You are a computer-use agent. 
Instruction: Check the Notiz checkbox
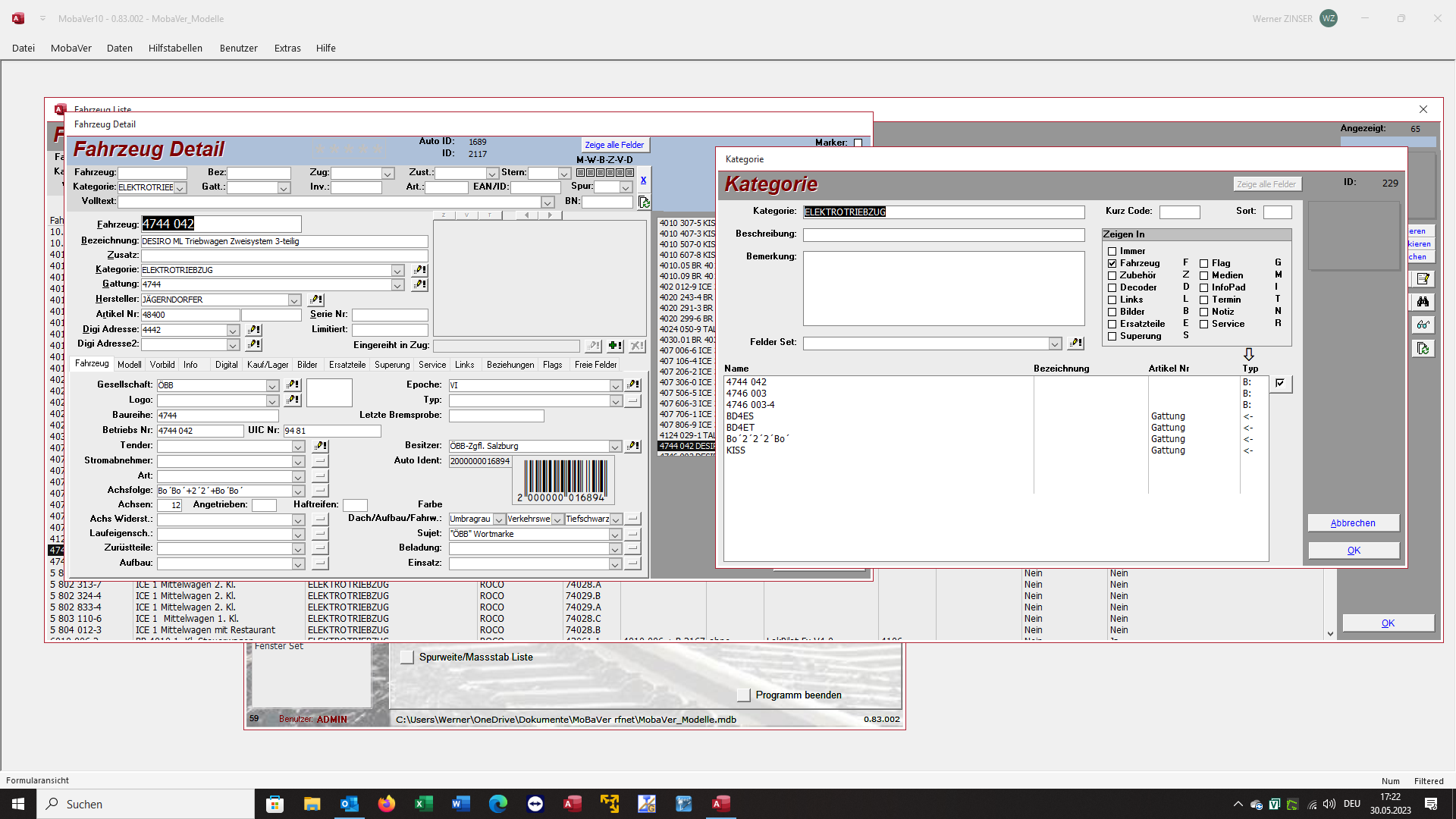1203,312
